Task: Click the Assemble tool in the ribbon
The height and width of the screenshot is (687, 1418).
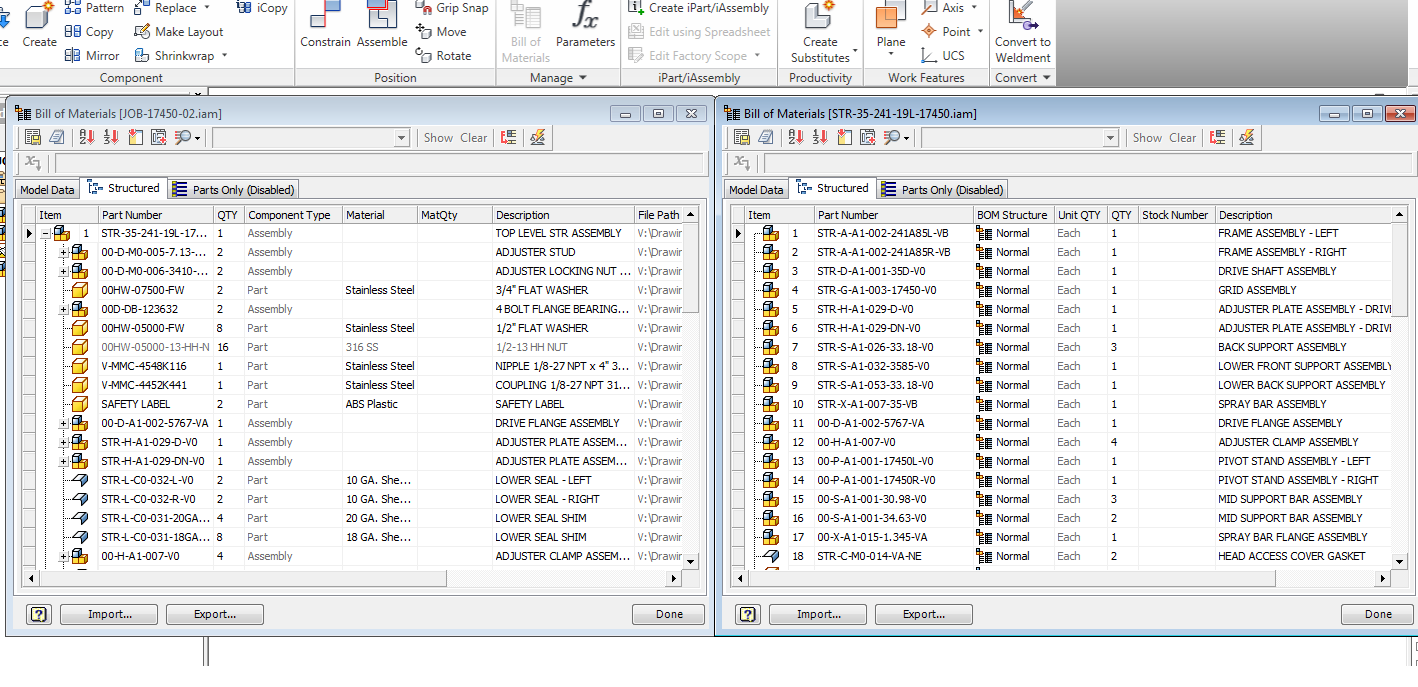Action: point(382,24)
